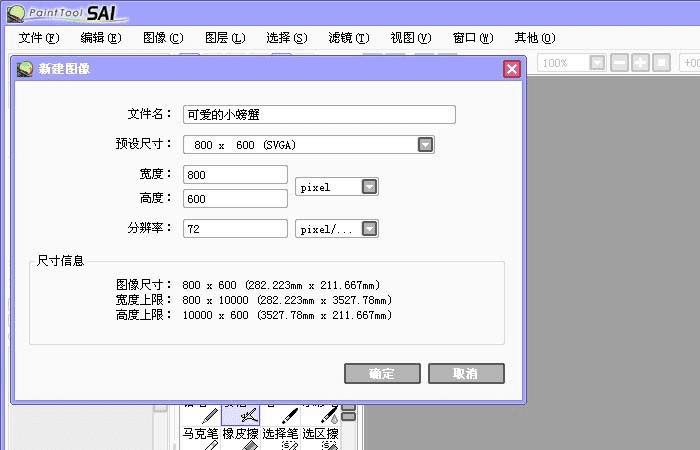
Task: Click the 宽度 width field showing 800
Action: click(x=235, y=175)
